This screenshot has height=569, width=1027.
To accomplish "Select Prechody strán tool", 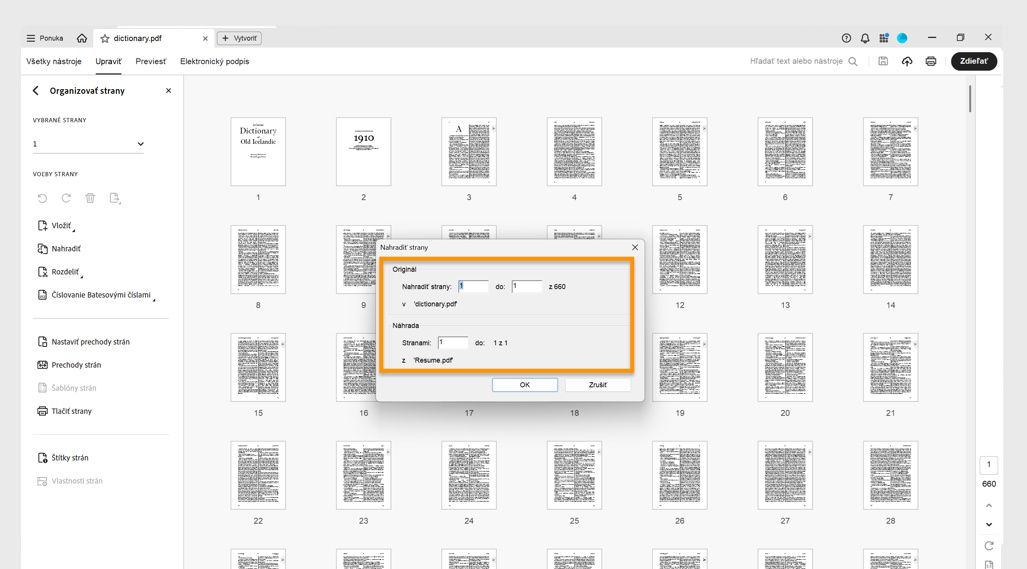I will pos(69,365).
